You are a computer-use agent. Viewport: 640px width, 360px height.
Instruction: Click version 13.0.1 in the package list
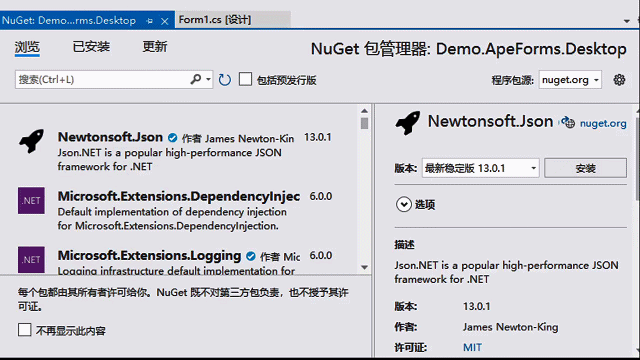pyautogui.click(x=318, y=137)
